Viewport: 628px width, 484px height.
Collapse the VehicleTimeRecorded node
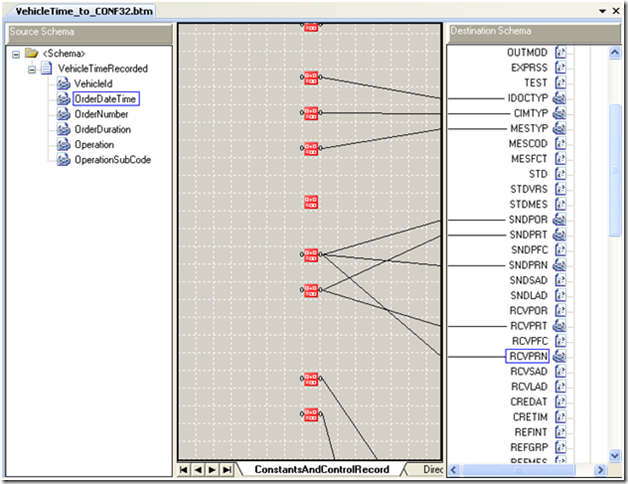(32, 70)
